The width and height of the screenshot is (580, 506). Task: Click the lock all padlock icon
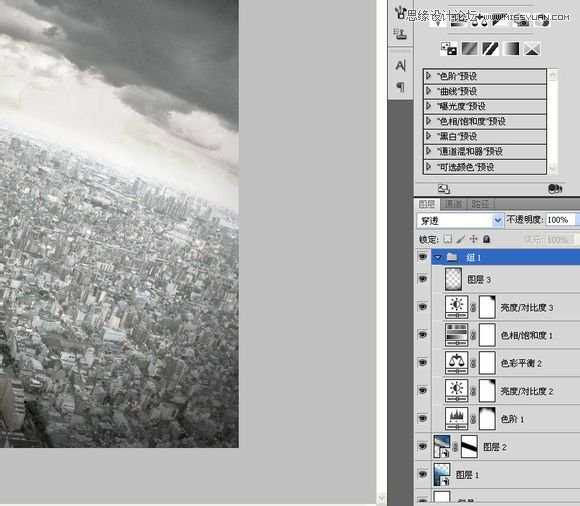(487, 239)
